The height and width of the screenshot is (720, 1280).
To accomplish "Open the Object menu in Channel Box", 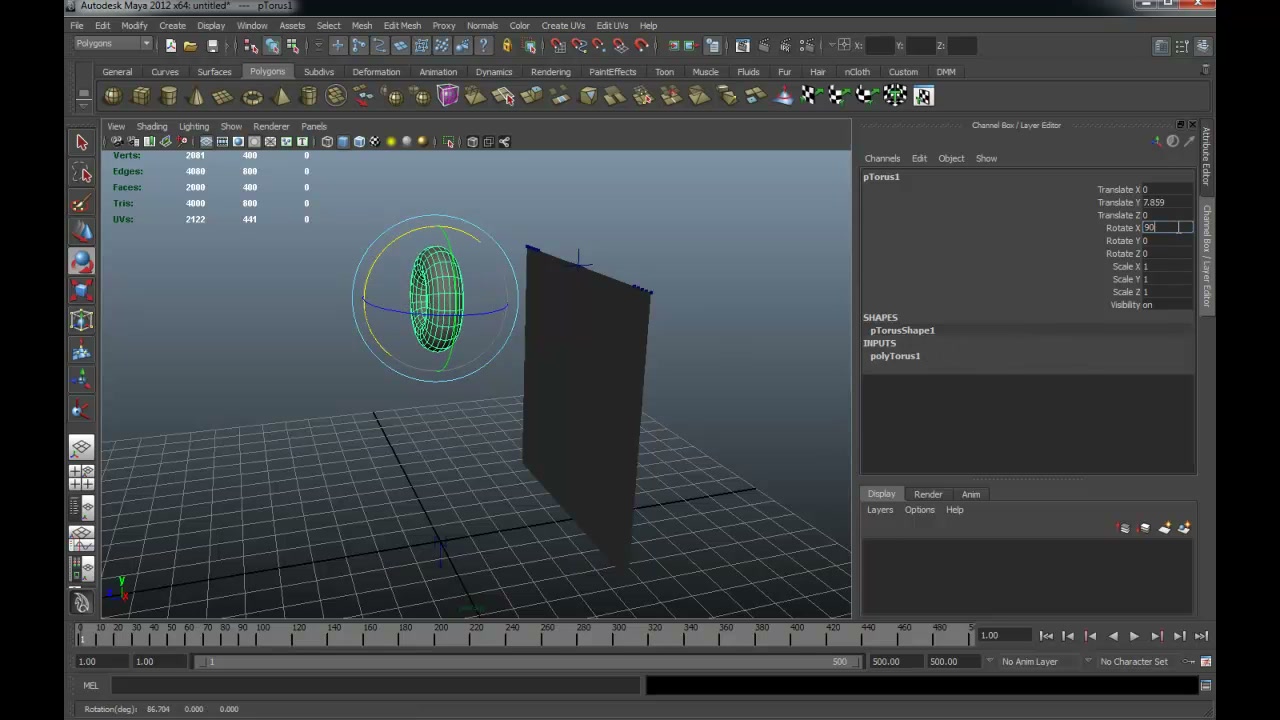I will 951,158.
